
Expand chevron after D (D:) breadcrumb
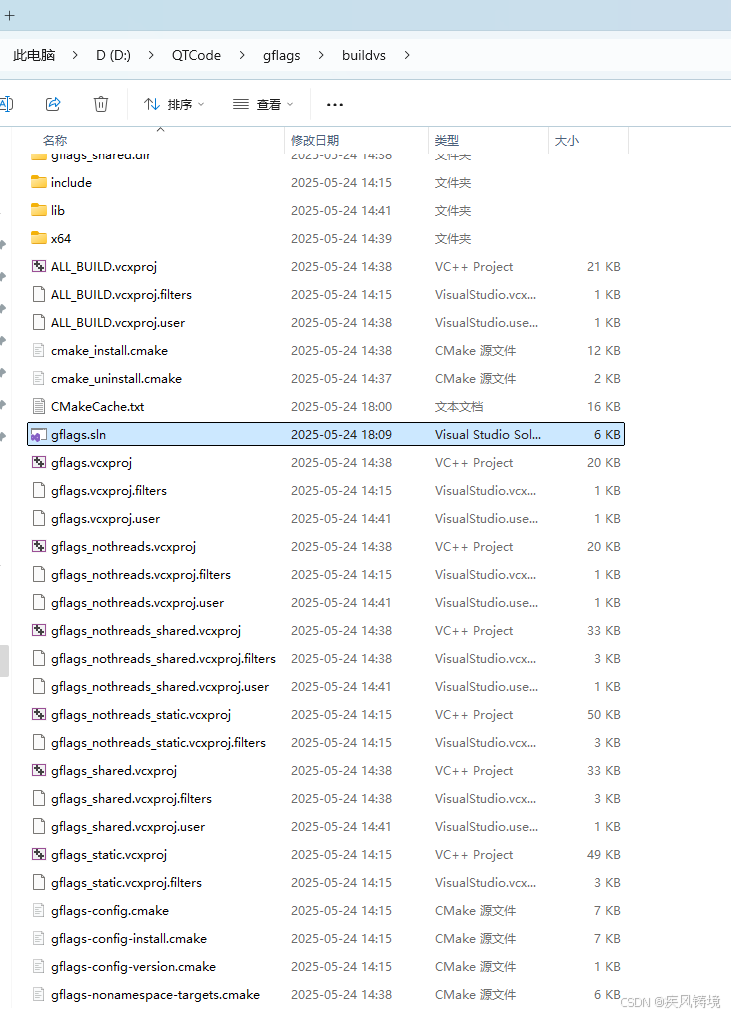coord(151,55)
